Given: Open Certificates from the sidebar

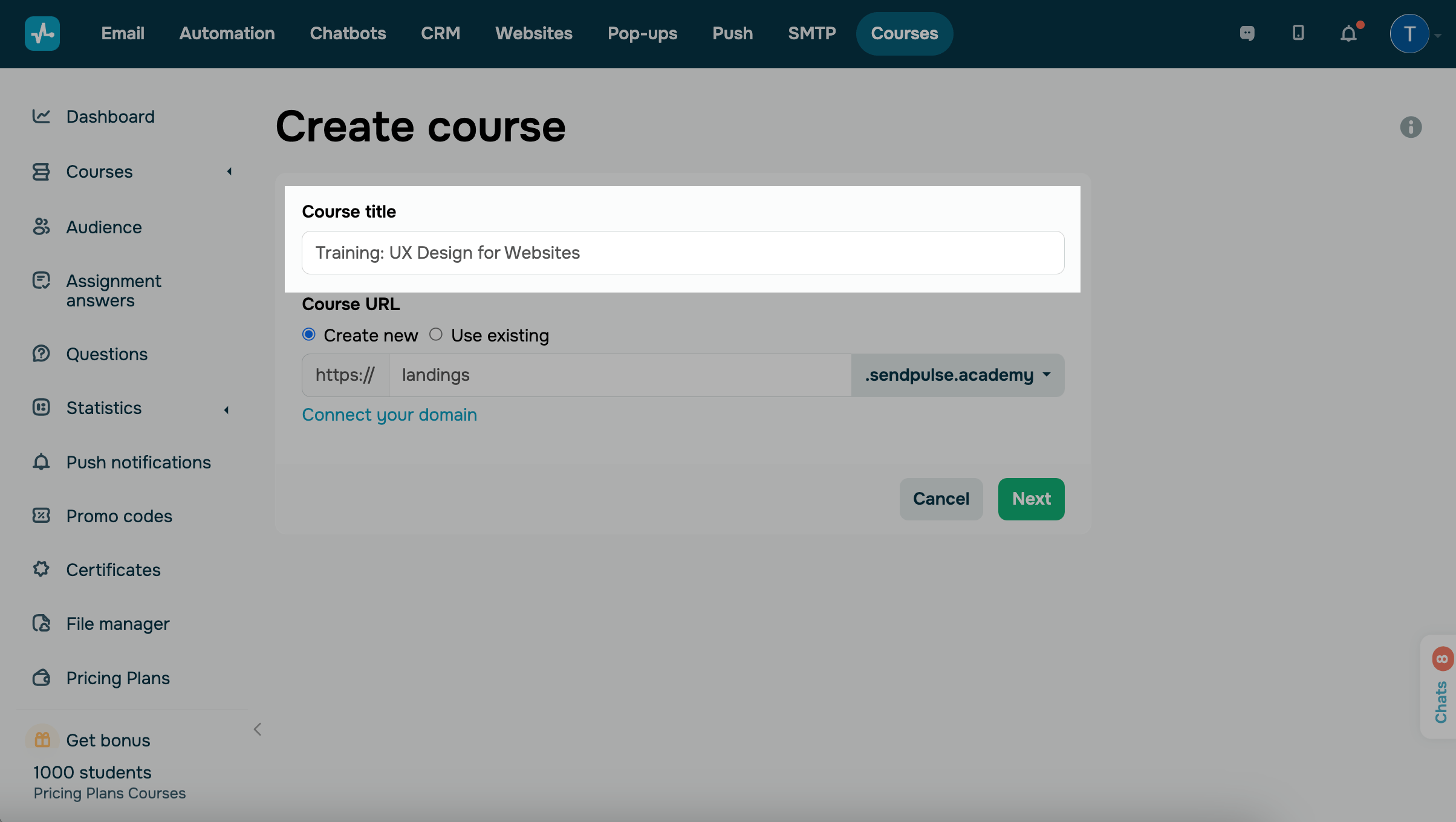Looking at the screenshot, I should pos(113,569).
